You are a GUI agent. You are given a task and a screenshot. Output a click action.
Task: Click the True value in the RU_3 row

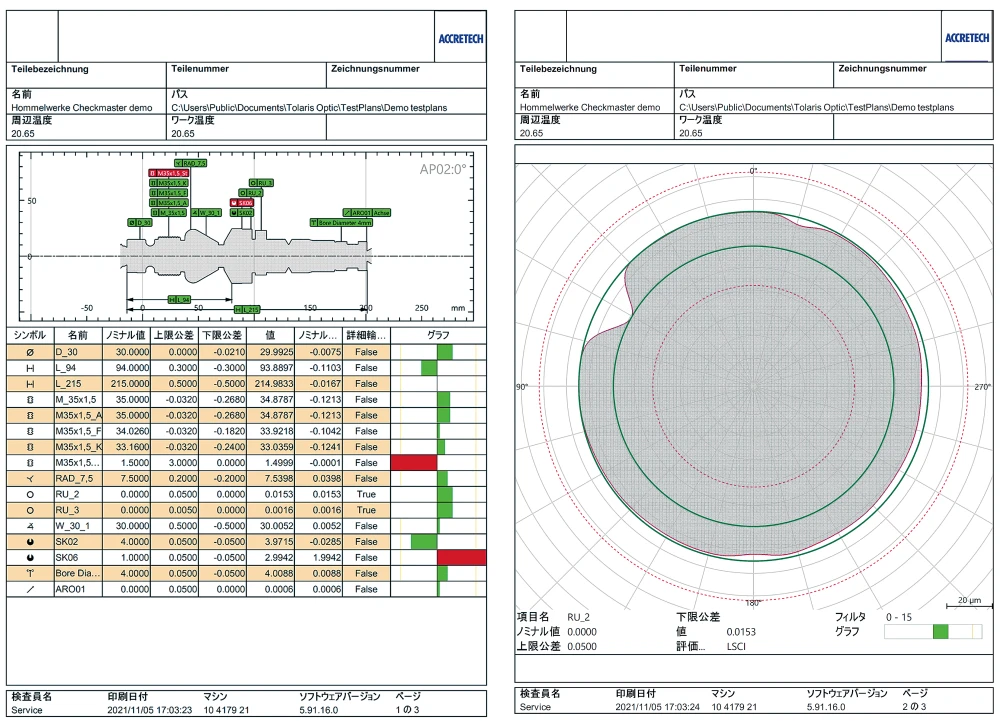point(366,510)
